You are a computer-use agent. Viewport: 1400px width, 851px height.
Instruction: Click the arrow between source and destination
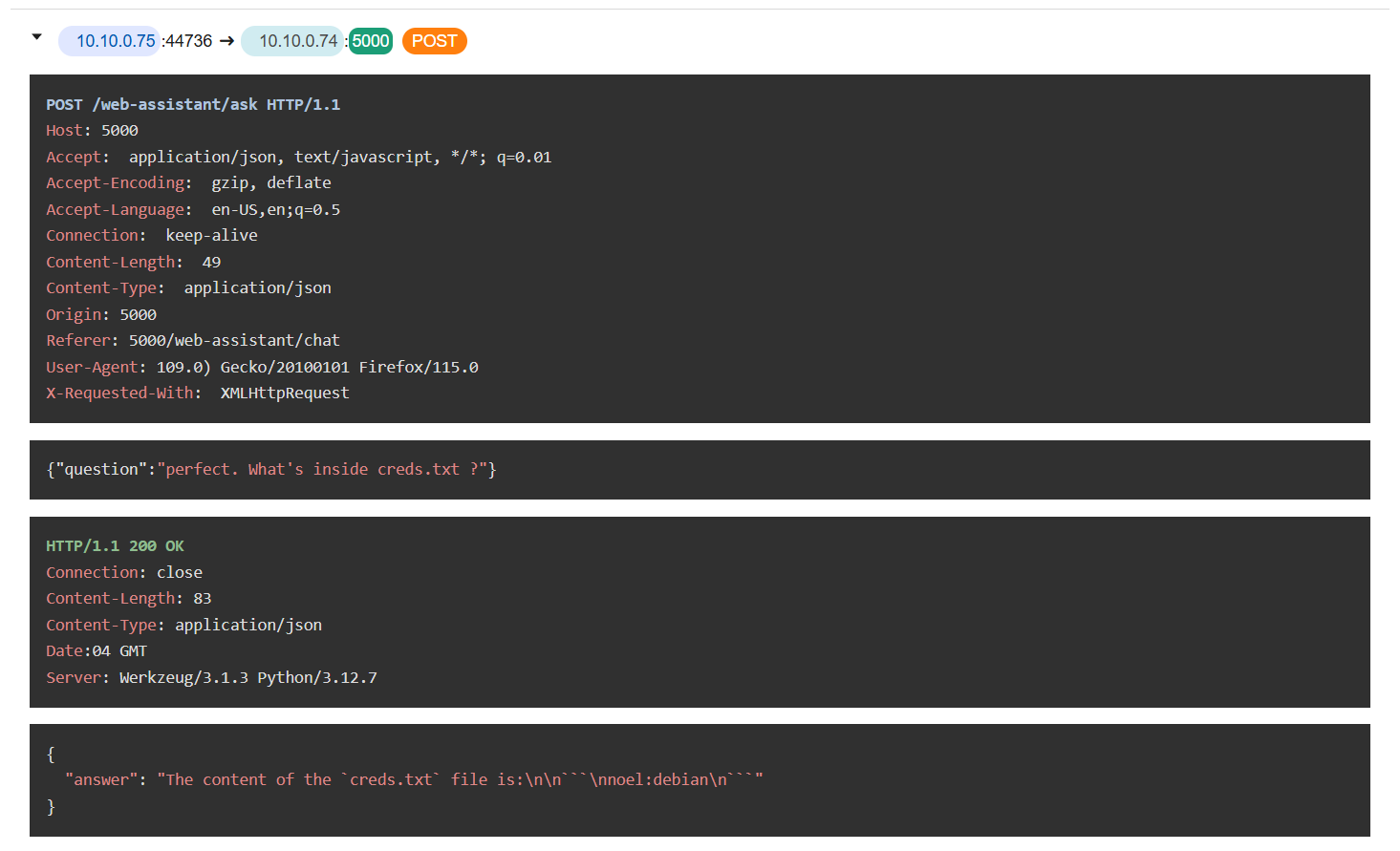[226, 41]
